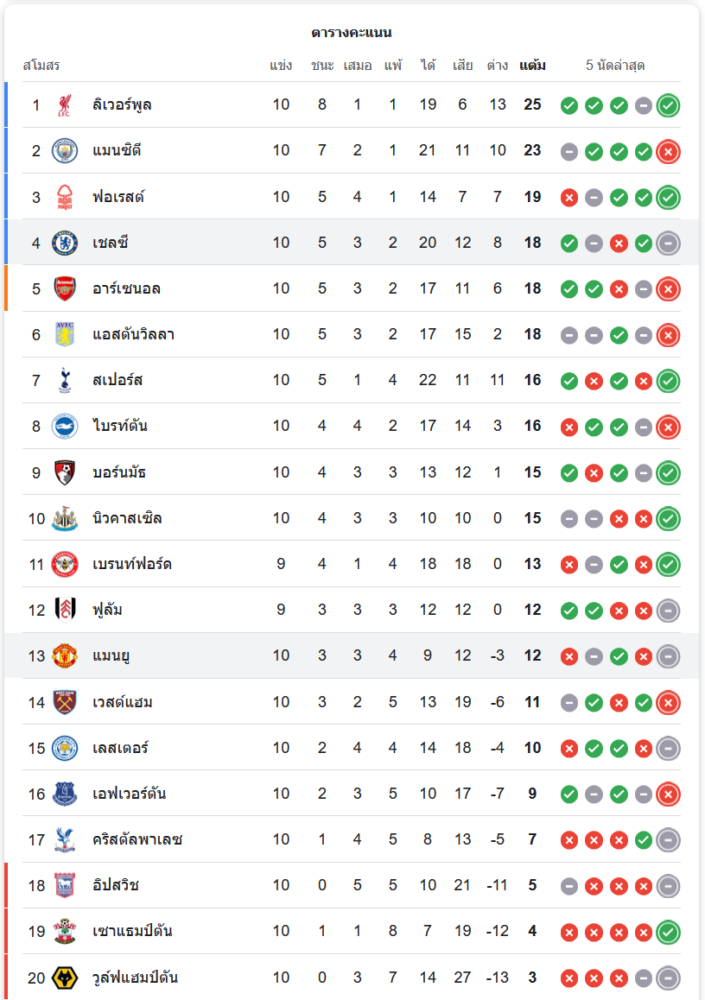Click the Manchester City crest icon
Screen dimensions: 705x1000
(64, 151)
